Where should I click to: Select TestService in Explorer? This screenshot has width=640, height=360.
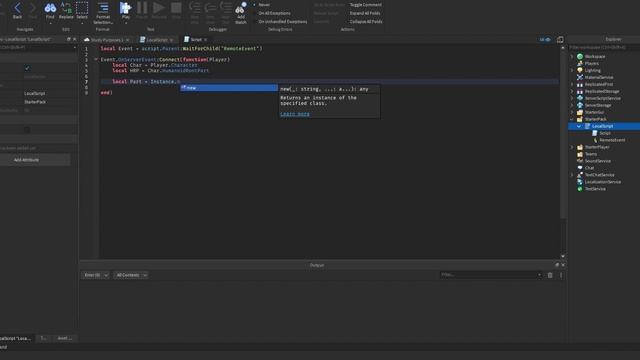595,189
